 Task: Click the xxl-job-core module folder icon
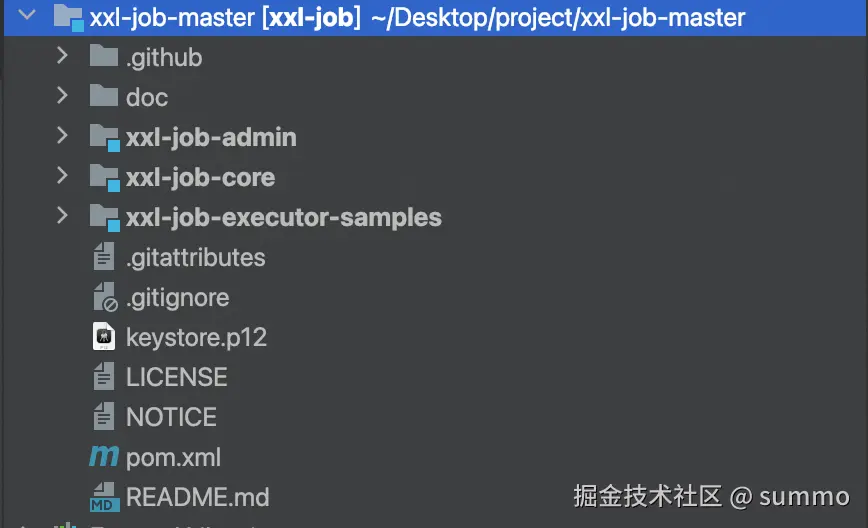click(104, 177)
